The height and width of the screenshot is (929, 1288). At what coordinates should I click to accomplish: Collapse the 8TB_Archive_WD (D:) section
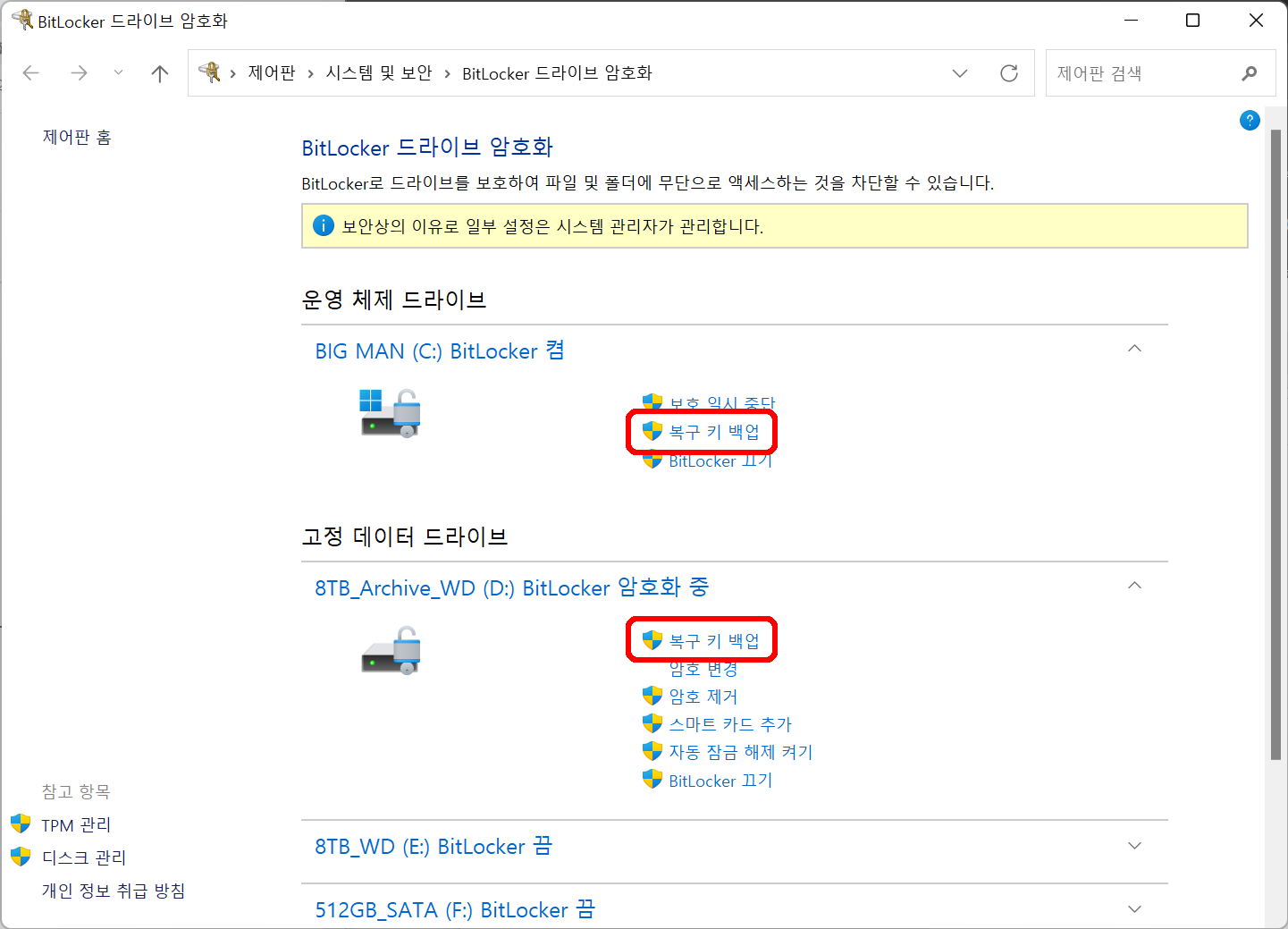tap(1134, 586)
